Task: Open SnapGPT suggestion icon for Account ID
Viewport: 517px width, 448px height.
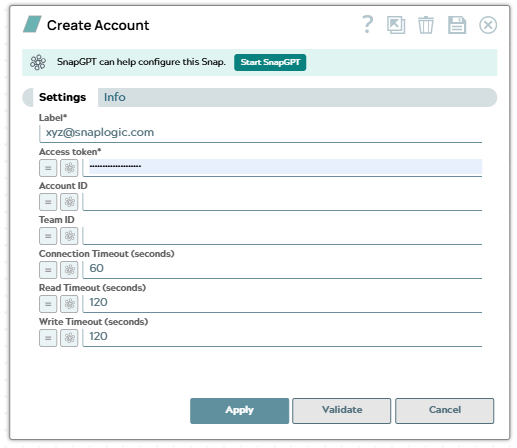Action: (x=69, y=202)
